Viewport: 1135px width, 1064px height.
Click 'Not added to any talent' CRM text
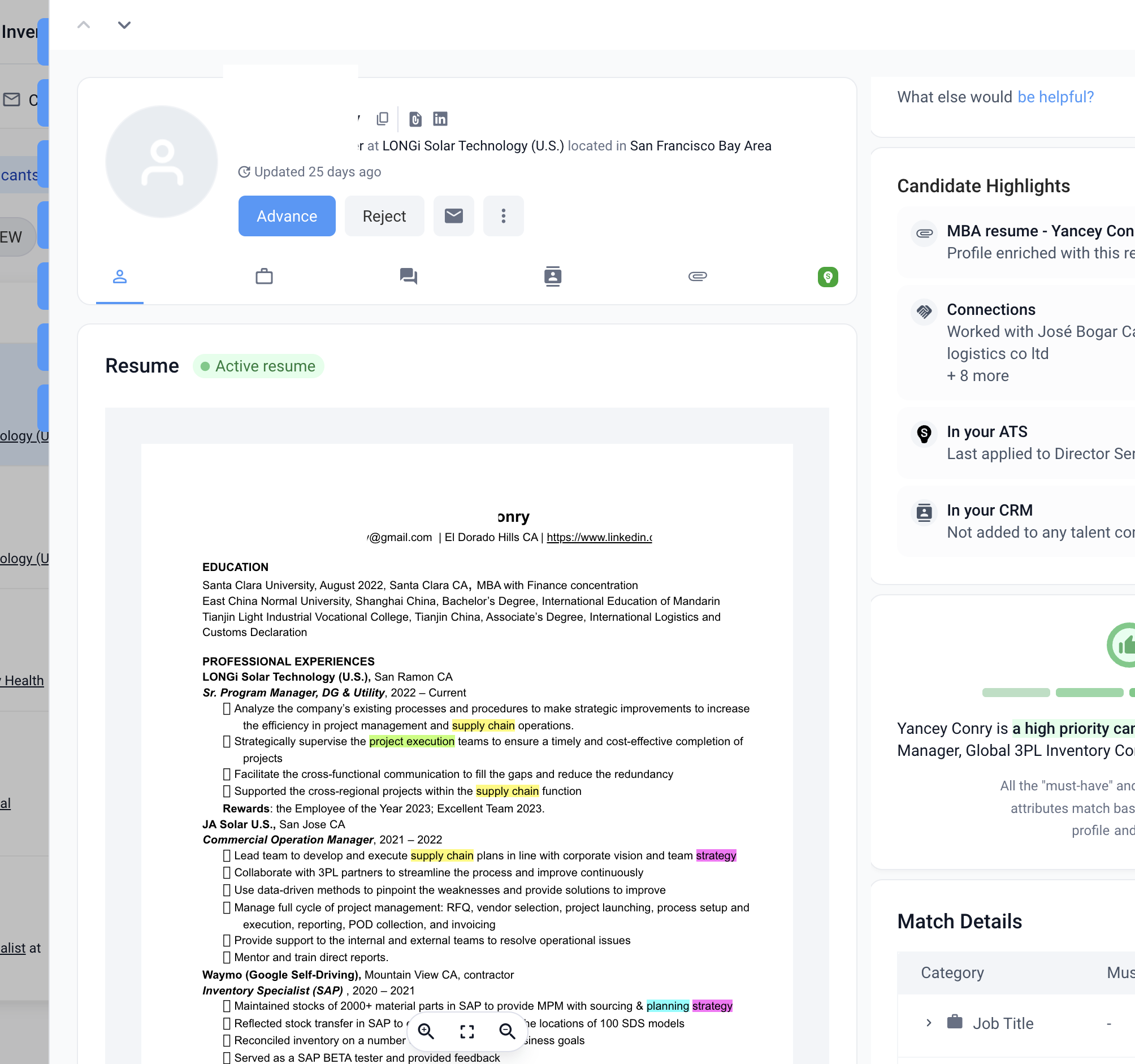1040,533
